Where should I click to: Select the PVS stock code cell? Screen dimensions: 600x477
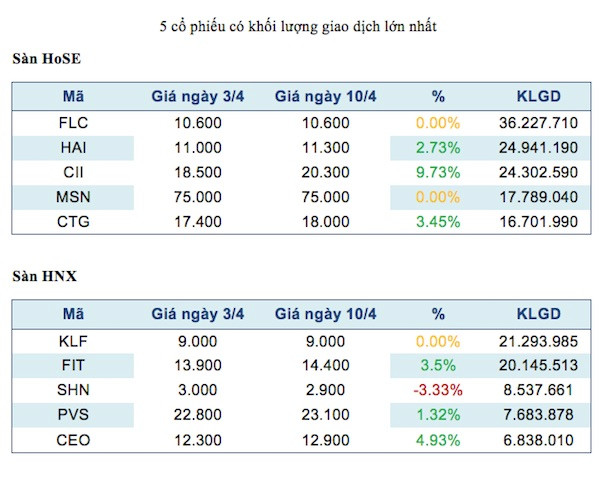73,413
